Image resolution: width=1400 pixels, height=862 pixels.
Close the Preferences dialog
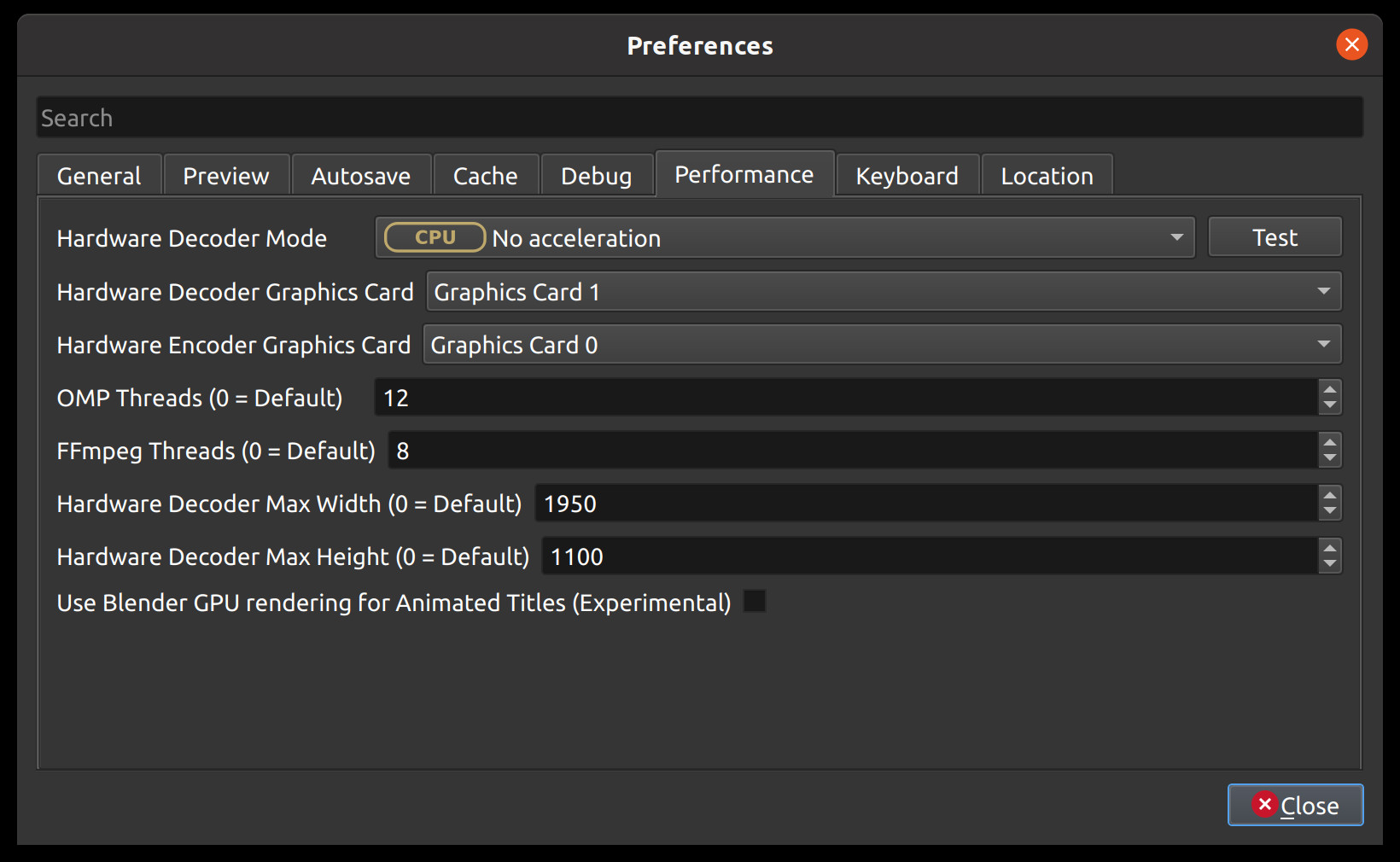point(1295,805)
